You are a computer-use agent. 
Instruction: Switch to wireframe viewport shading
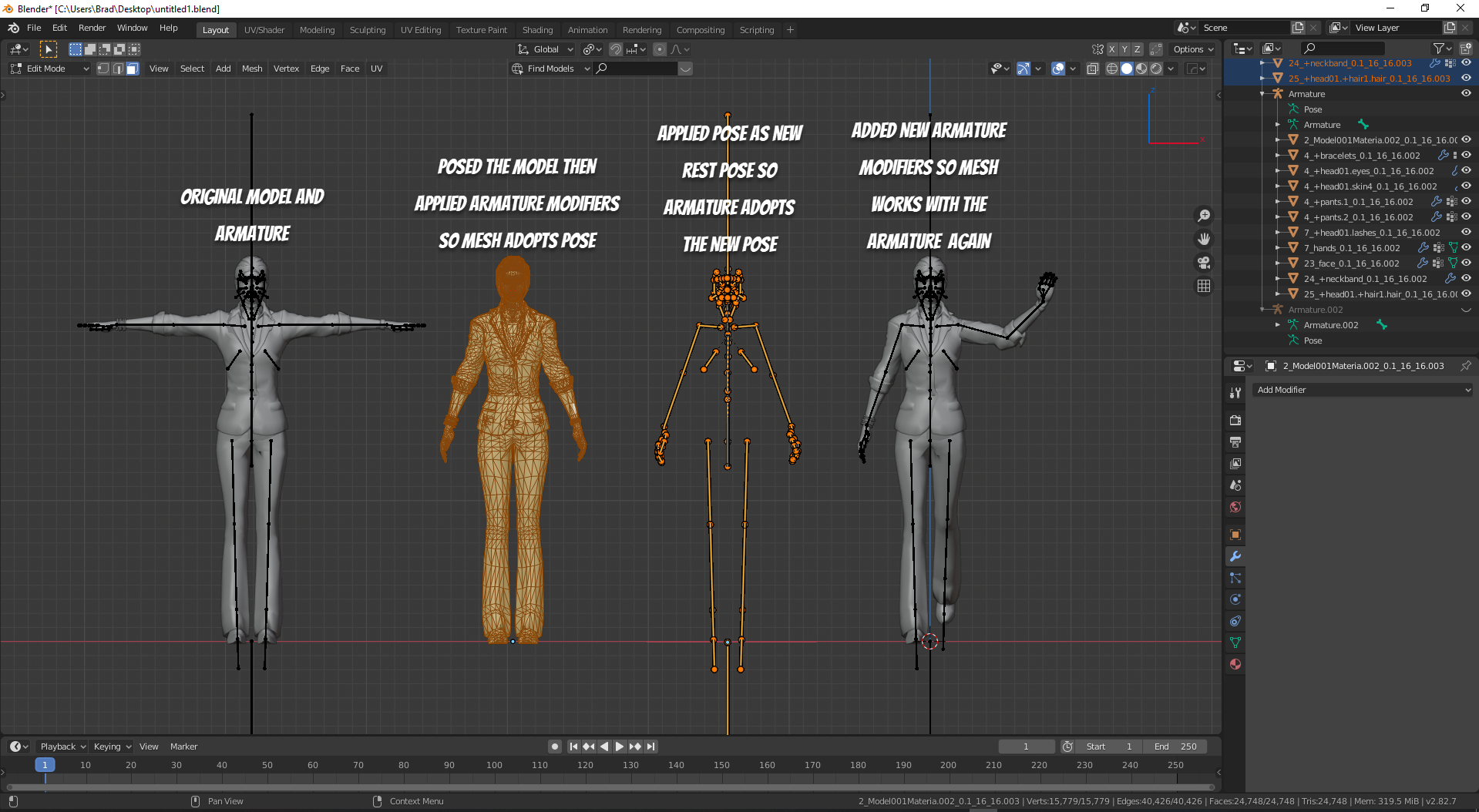(1111, 69)
